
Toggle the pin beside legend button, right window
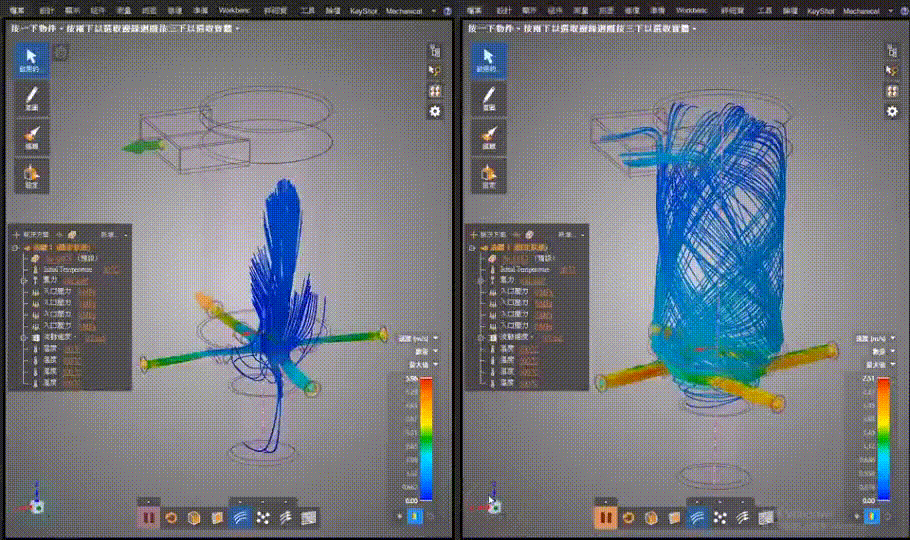click(x=857, y=516)
